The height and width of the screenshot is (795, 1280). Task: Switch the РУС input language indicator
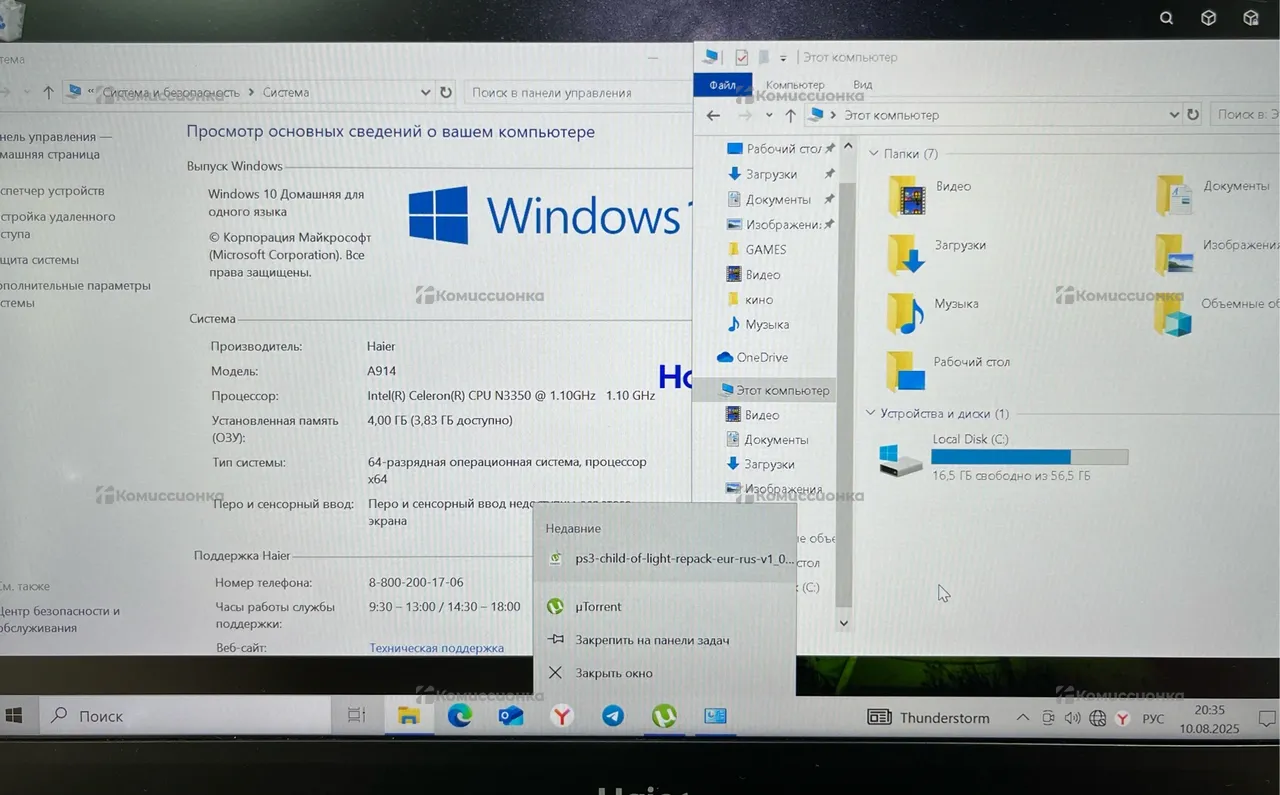(x=1153, y=719)
